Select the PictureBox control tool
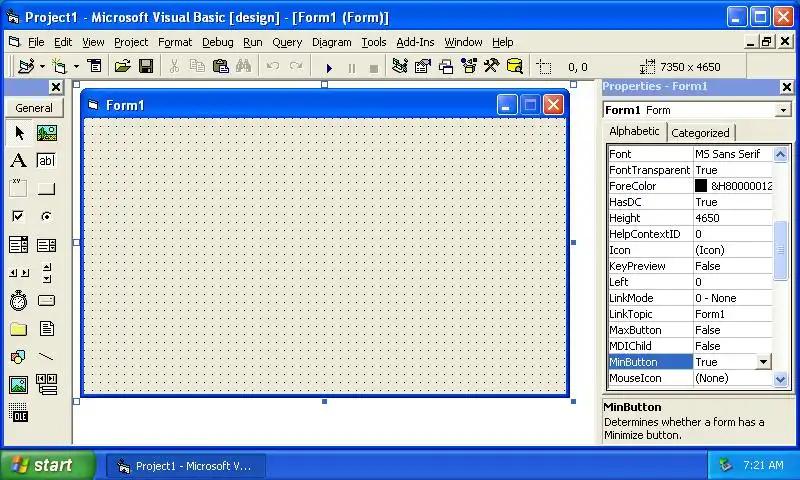The height and width of the screenshot is (480, 800). click(47, 133)
